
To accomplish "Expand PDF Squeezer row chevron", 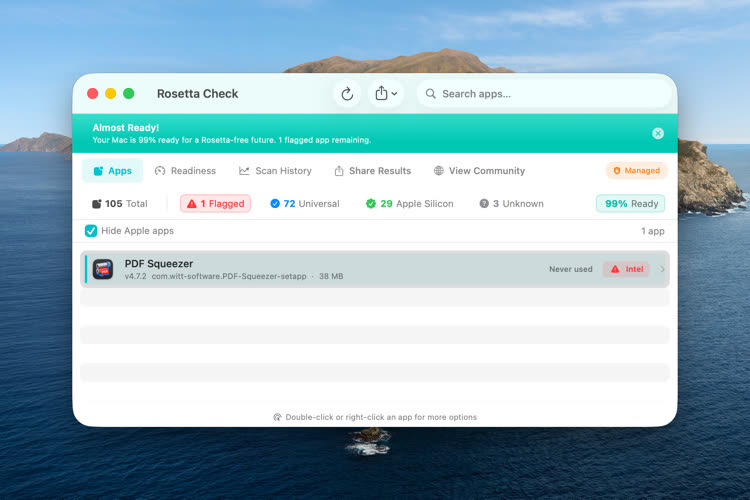I will (662, 269).
